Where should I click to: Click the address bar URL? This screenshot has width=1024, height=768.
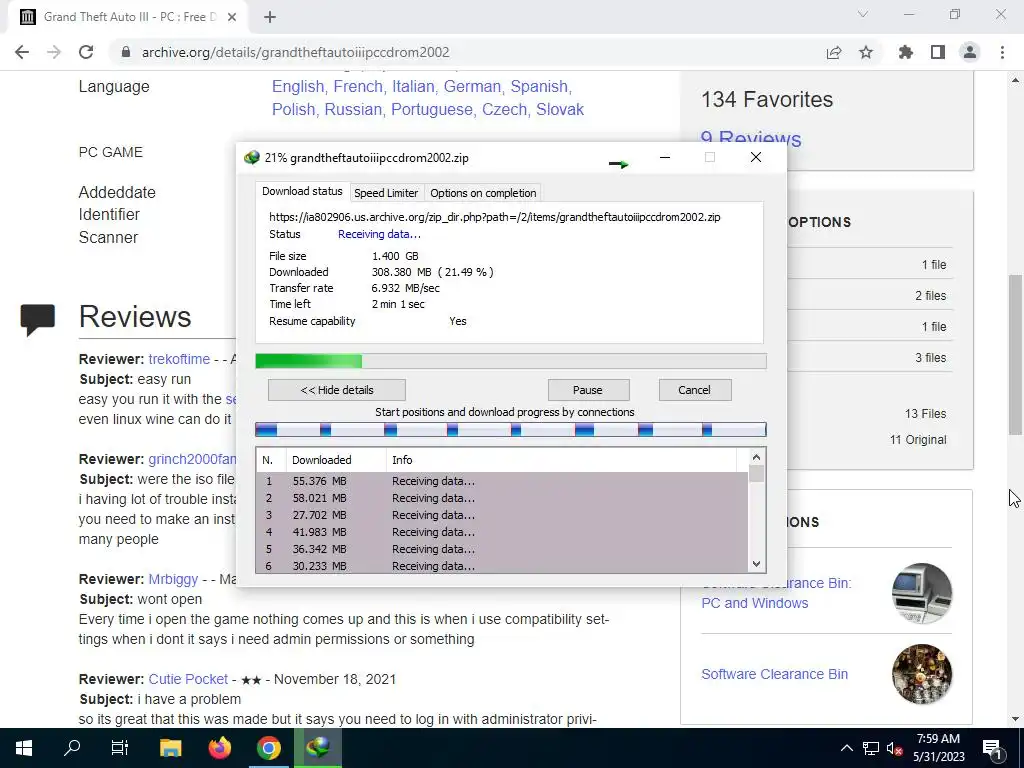tap(296, 52)
